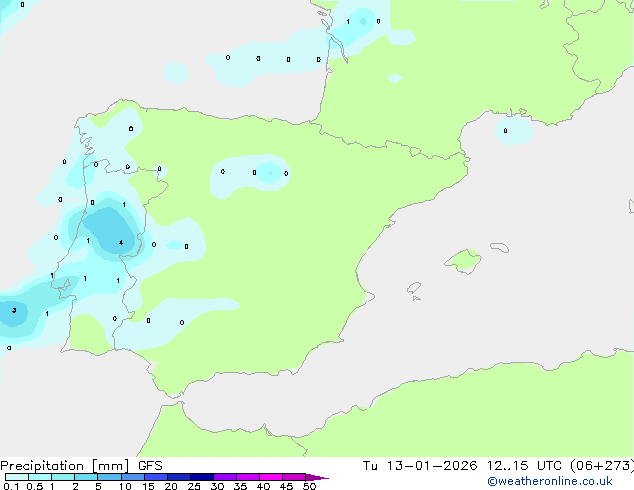Click the legend label '40'
Image resolution: width=634 pixels, height=490 pixels.
pyautogui.click(x=263, y=486)
